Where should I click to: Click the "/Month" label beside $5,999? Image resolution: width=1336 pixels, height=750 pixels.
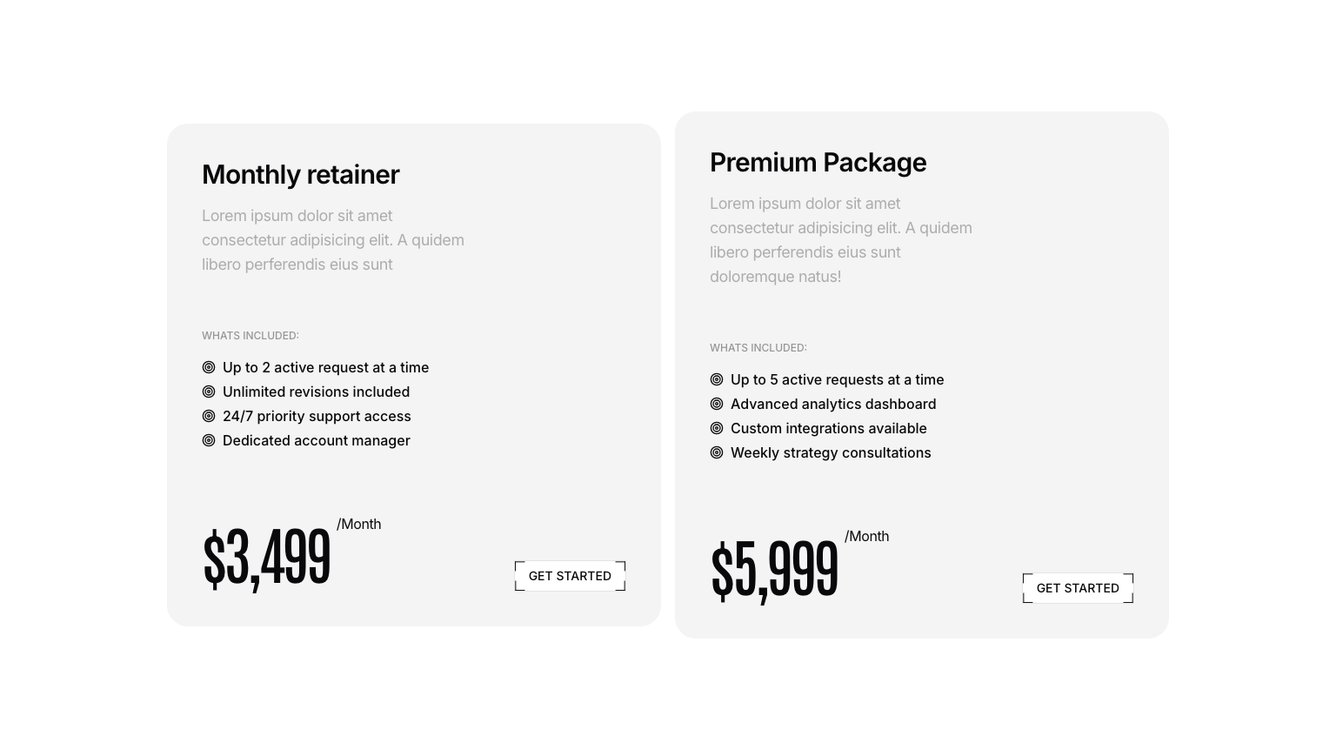tap(867, 536)
